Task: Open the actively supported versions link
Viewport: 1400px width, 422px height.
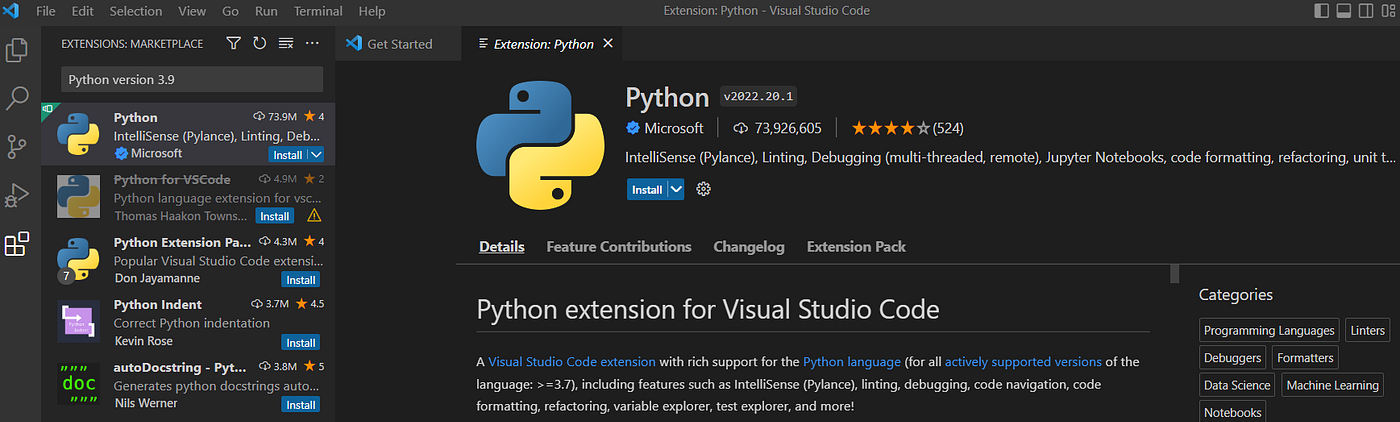Action: click(x=1023, y=361)
